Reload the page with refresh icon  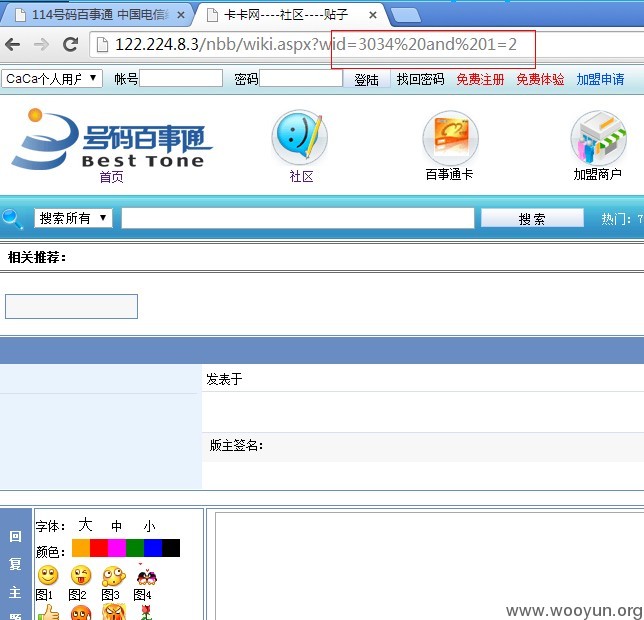pyautogui.click(x=70, y=44)
